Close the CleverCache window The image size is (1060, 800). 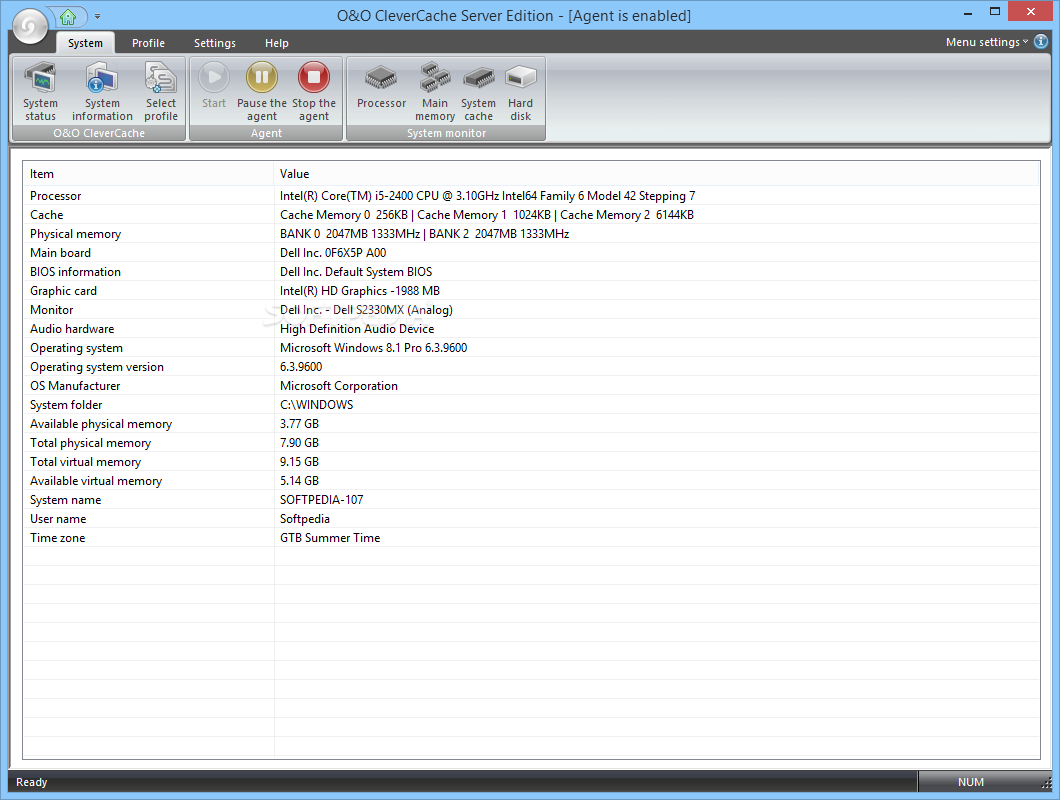[1031, 11]
